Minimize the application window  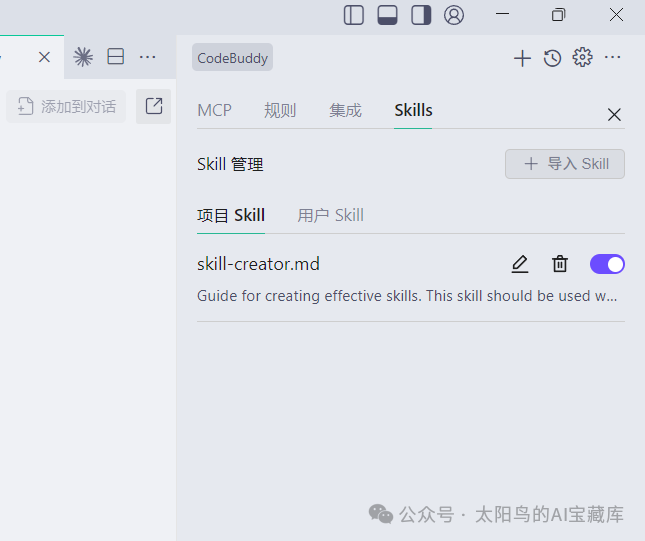pos(502,14)
